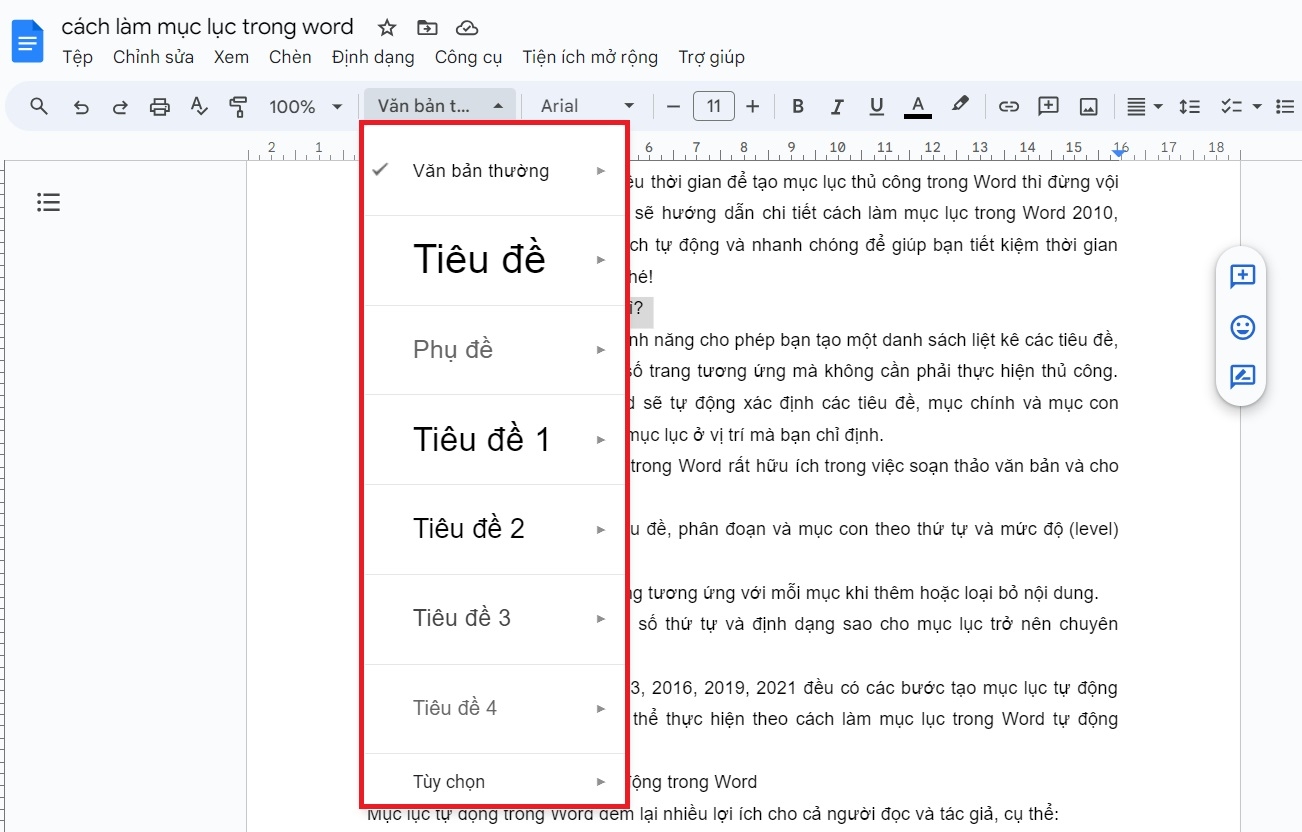Toggle bold formatting
Viewport: 1302px width, 832px height.
798,106
